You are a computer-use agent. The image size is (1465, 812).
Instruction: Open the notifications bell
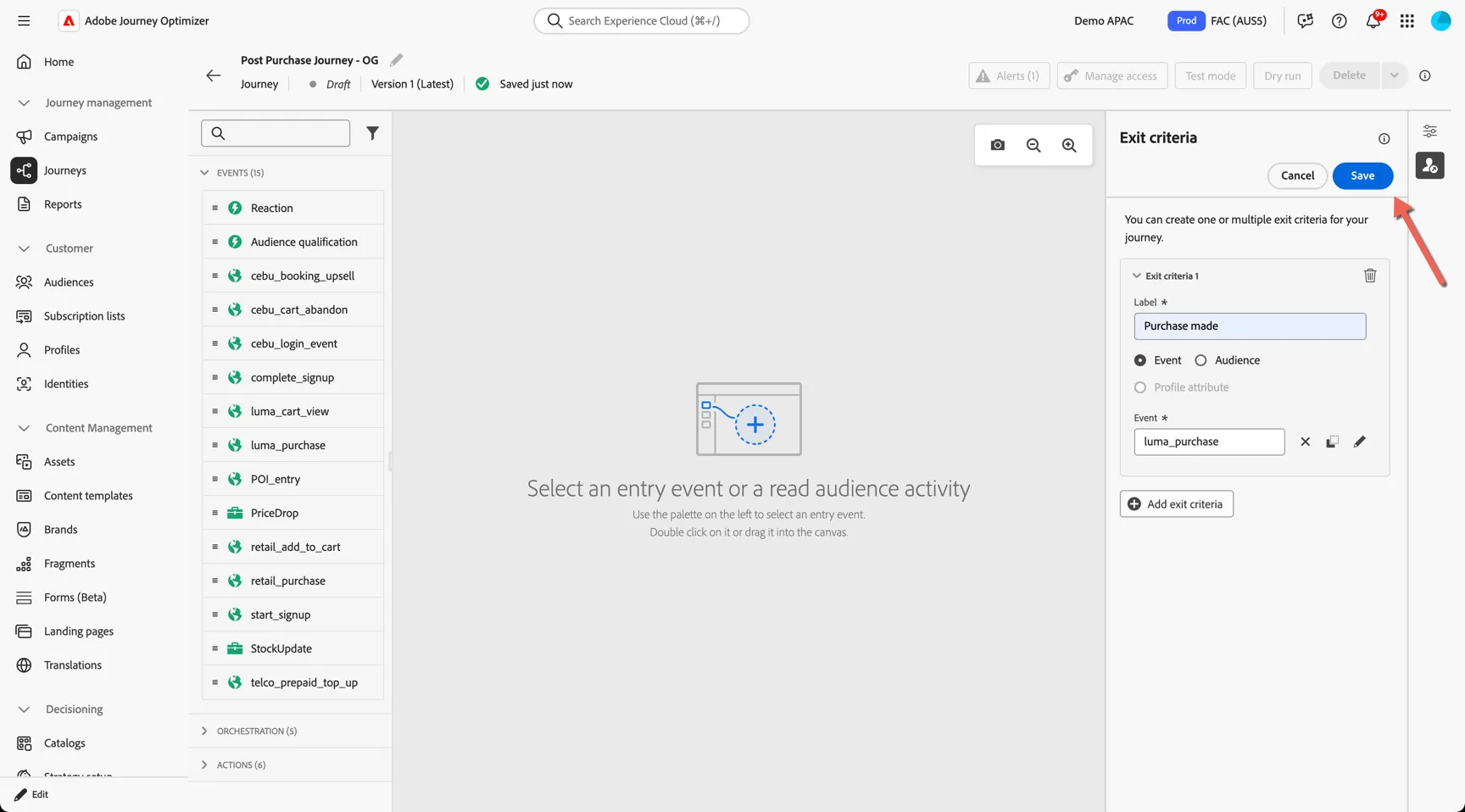[x=1373, y=20]
